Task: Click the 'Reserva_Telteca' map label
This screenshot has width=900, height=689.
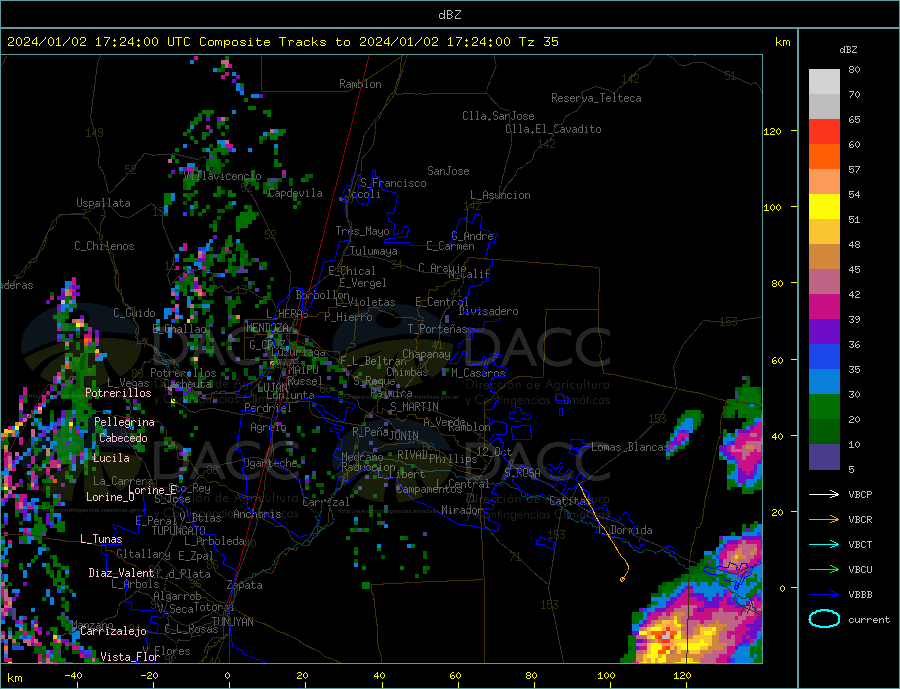Action: [x=596, y=98]
